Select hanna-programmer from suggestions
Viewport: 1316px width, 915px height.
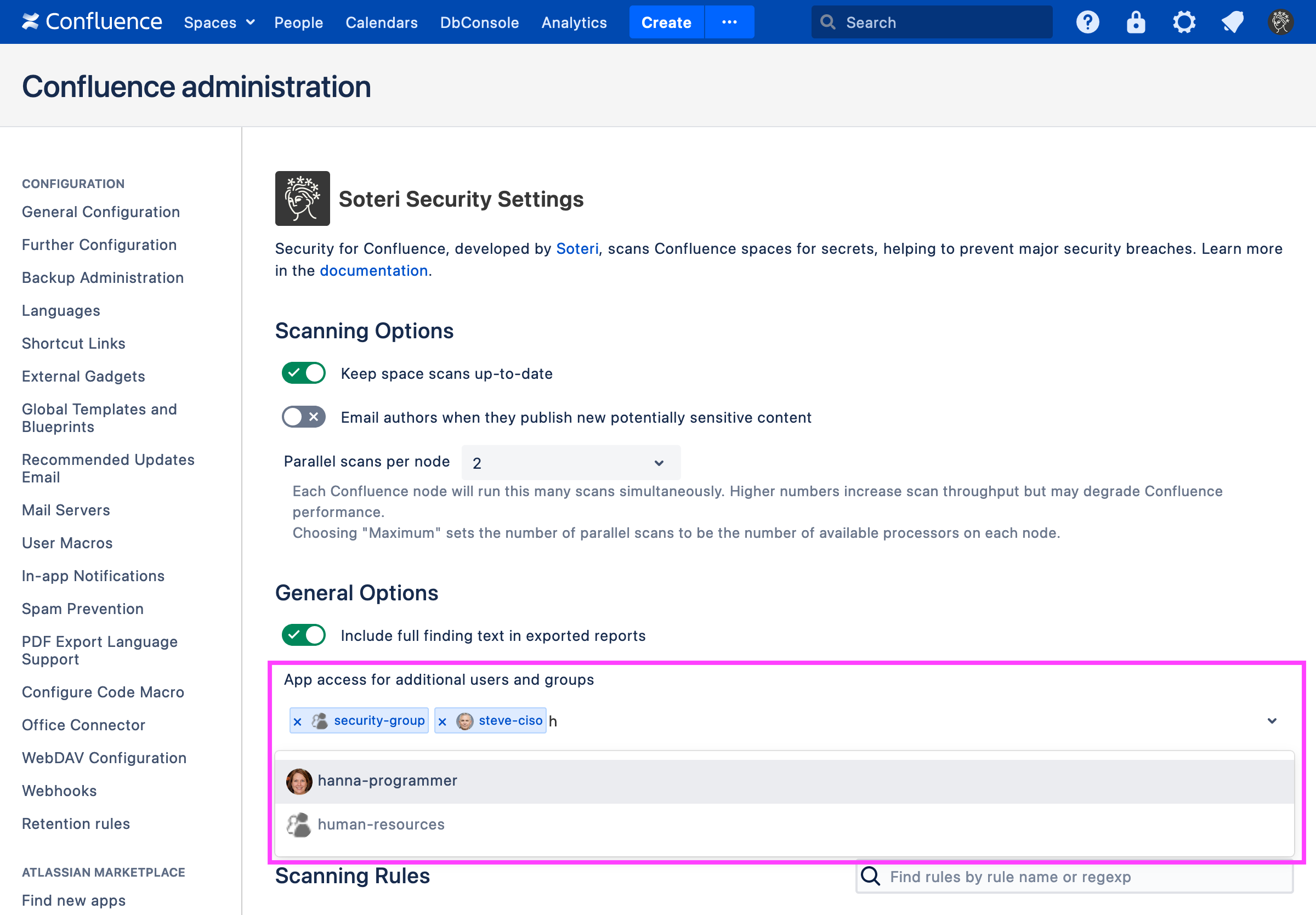(387, 780)
